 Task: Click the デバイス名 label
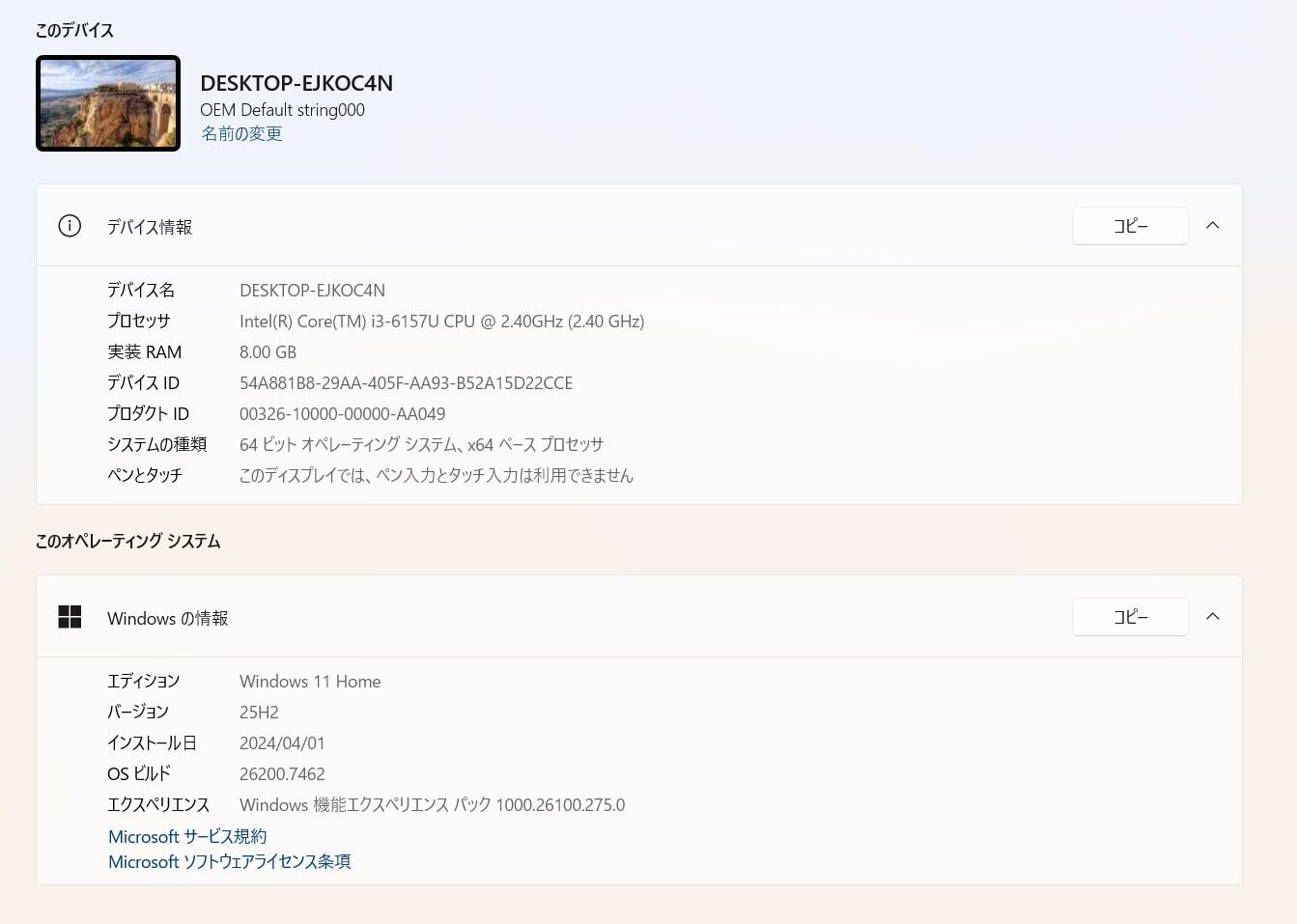point(141,291)
